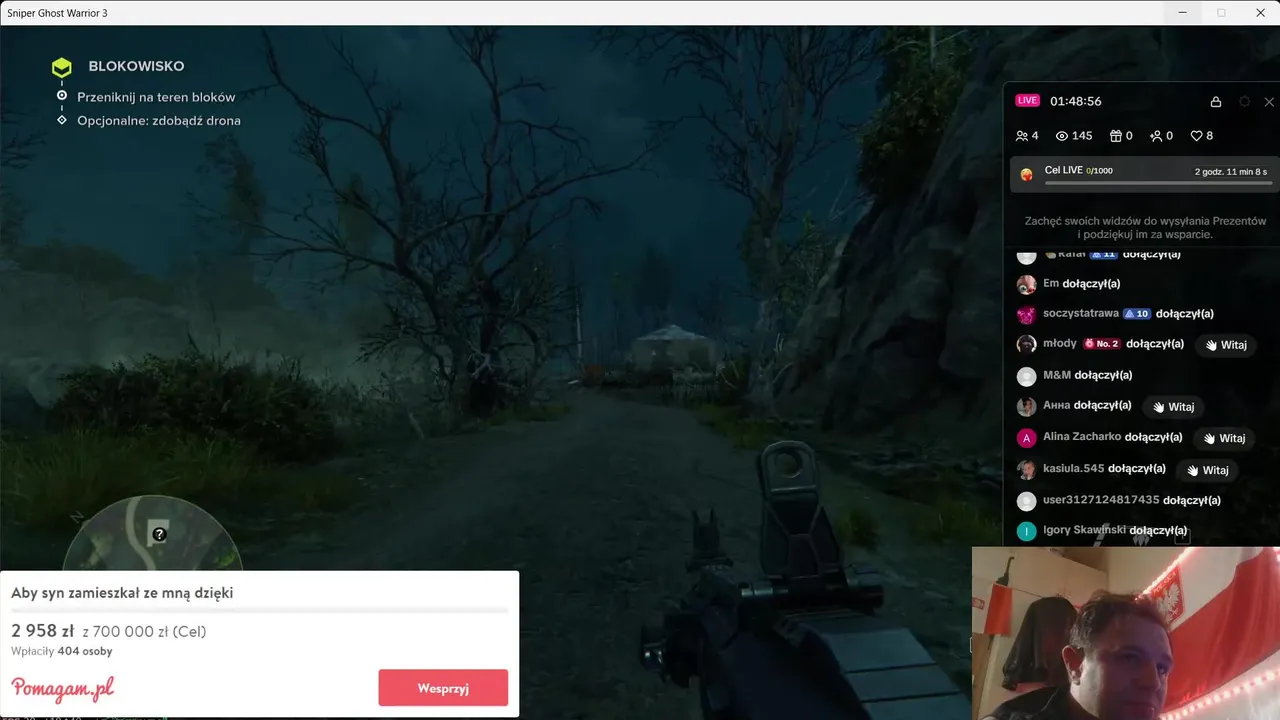Click the Sniper Ghost Warrior 3 window title
This screenshot has height=720, width=1280.
click(57, 13)
